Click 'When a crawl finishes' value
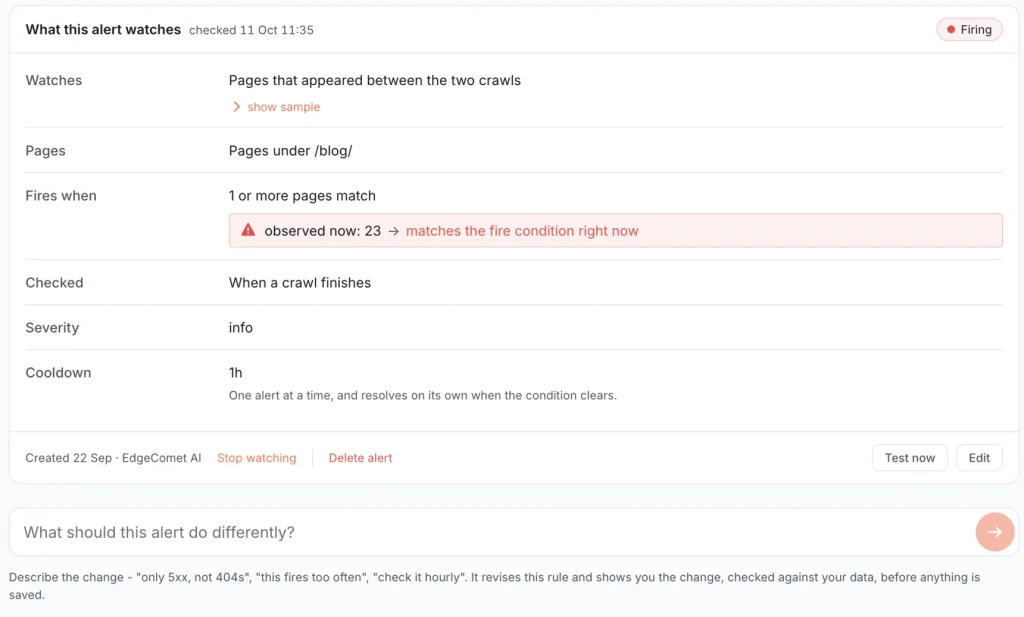Screen dimensions: 1024x617 click(300, 283)
